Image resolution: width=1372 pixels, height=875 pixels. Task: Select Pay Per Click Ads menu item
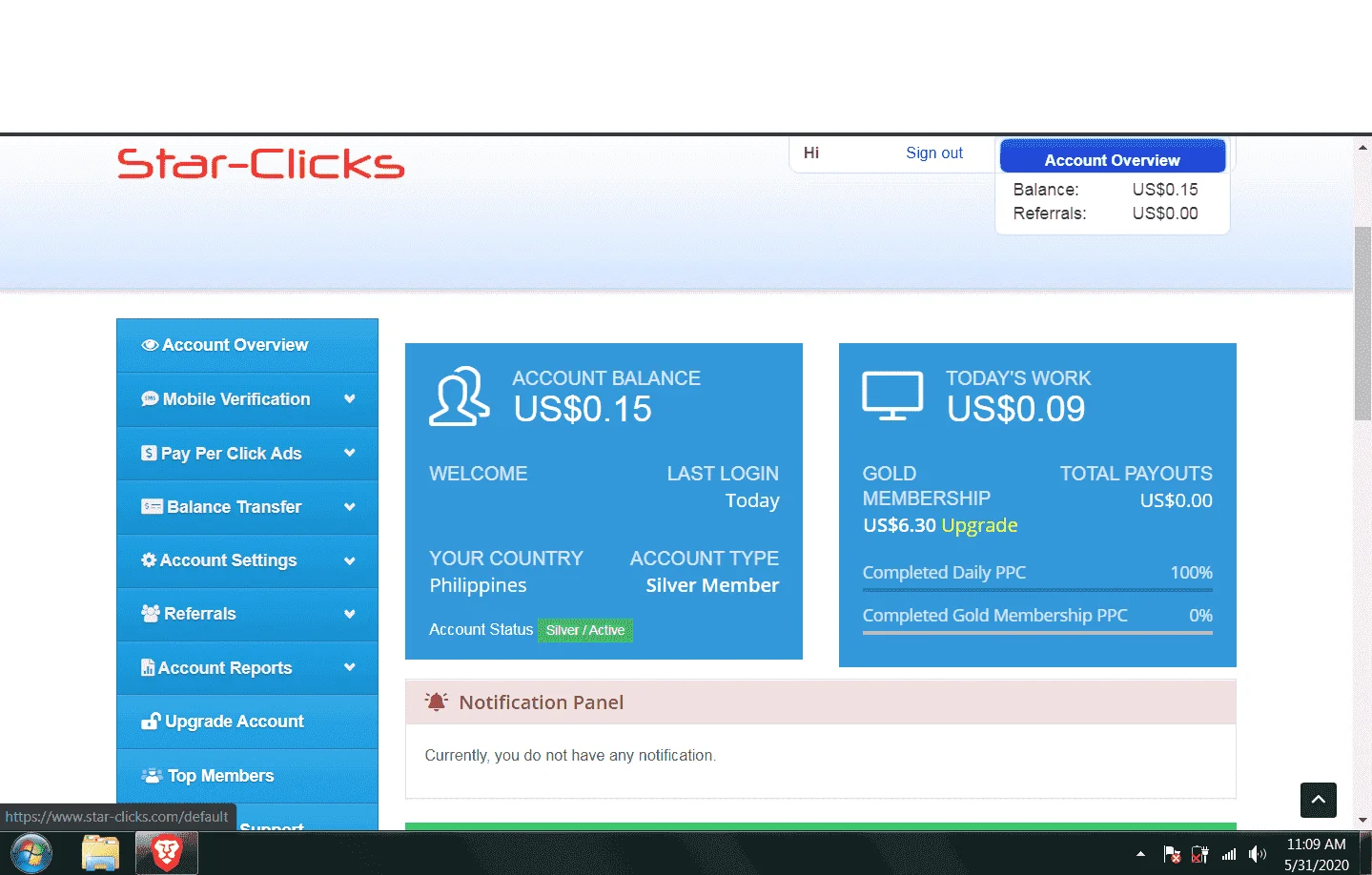click(247, 453)
